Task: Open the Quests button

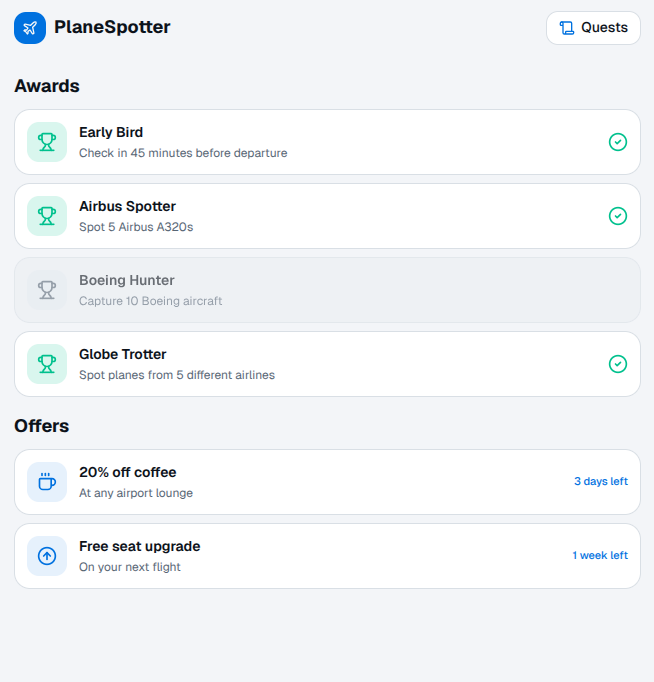Action: click(593, 28)
